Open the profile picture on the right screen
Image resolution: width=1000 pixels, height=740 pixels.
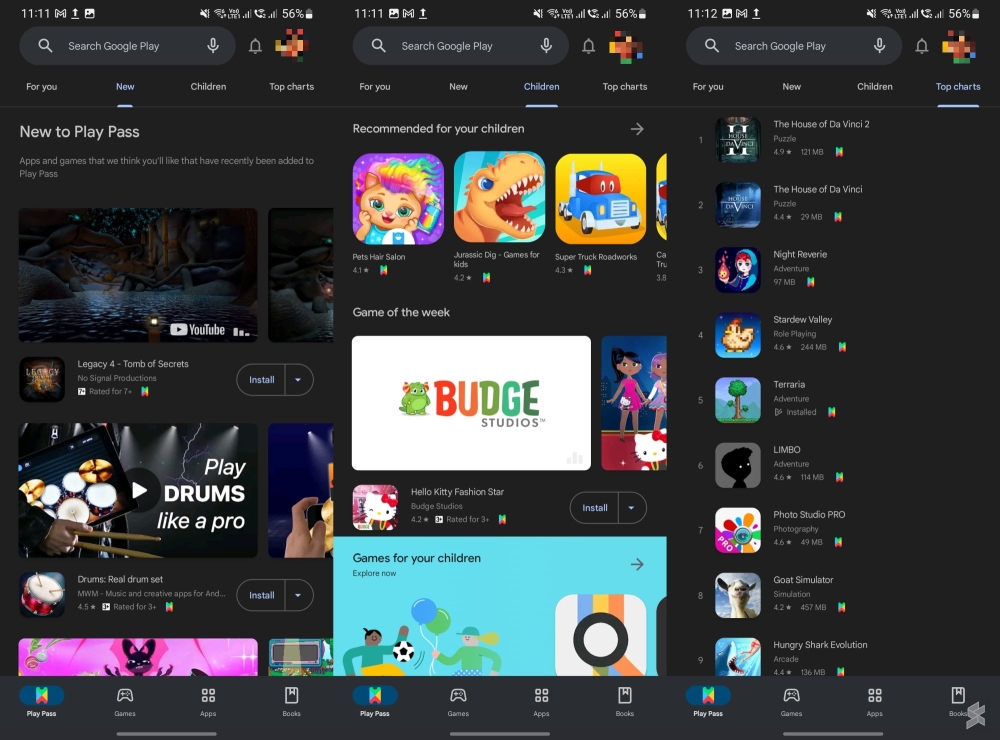point(958,45)
